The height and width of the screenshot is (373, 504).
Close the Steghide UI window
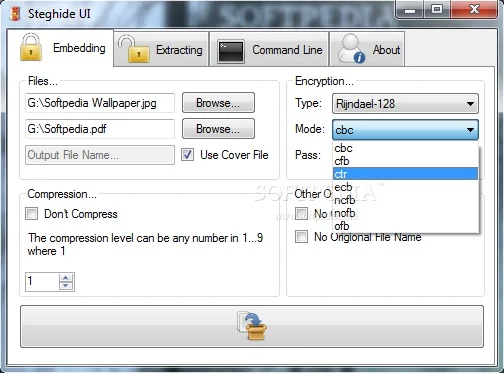[474, 10]
